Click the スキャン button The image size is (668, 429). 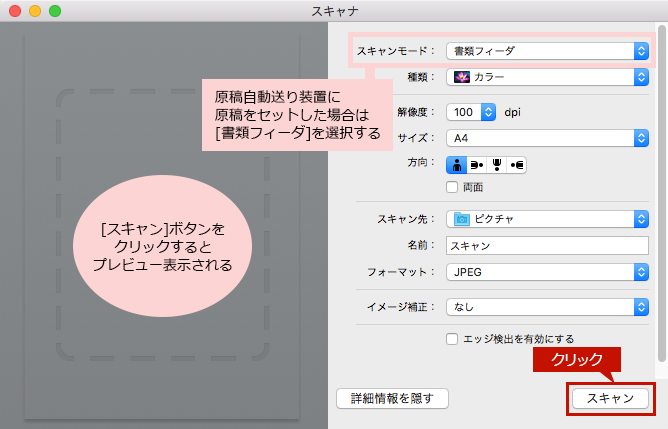click(x=610, y=398)
